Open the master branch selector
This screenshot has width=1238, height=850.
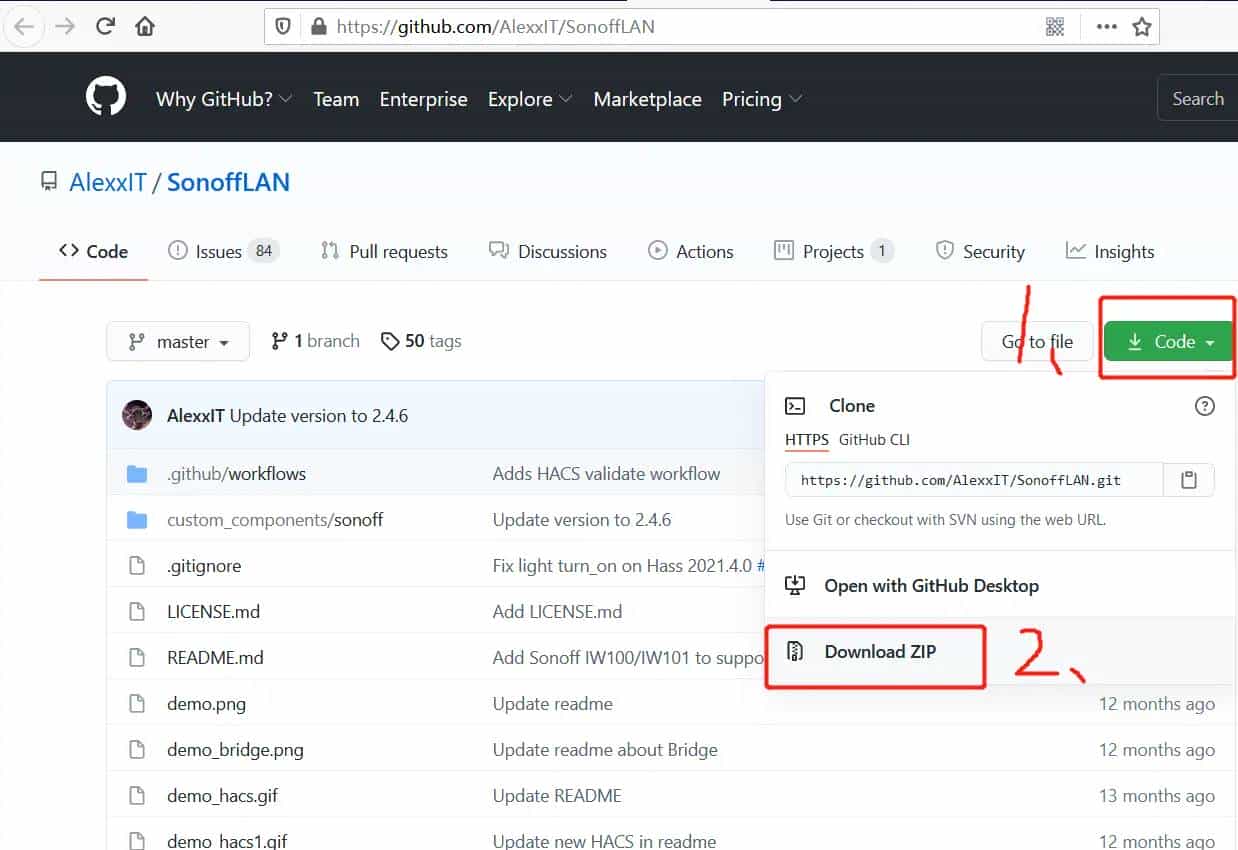click(x=178, y=342)
